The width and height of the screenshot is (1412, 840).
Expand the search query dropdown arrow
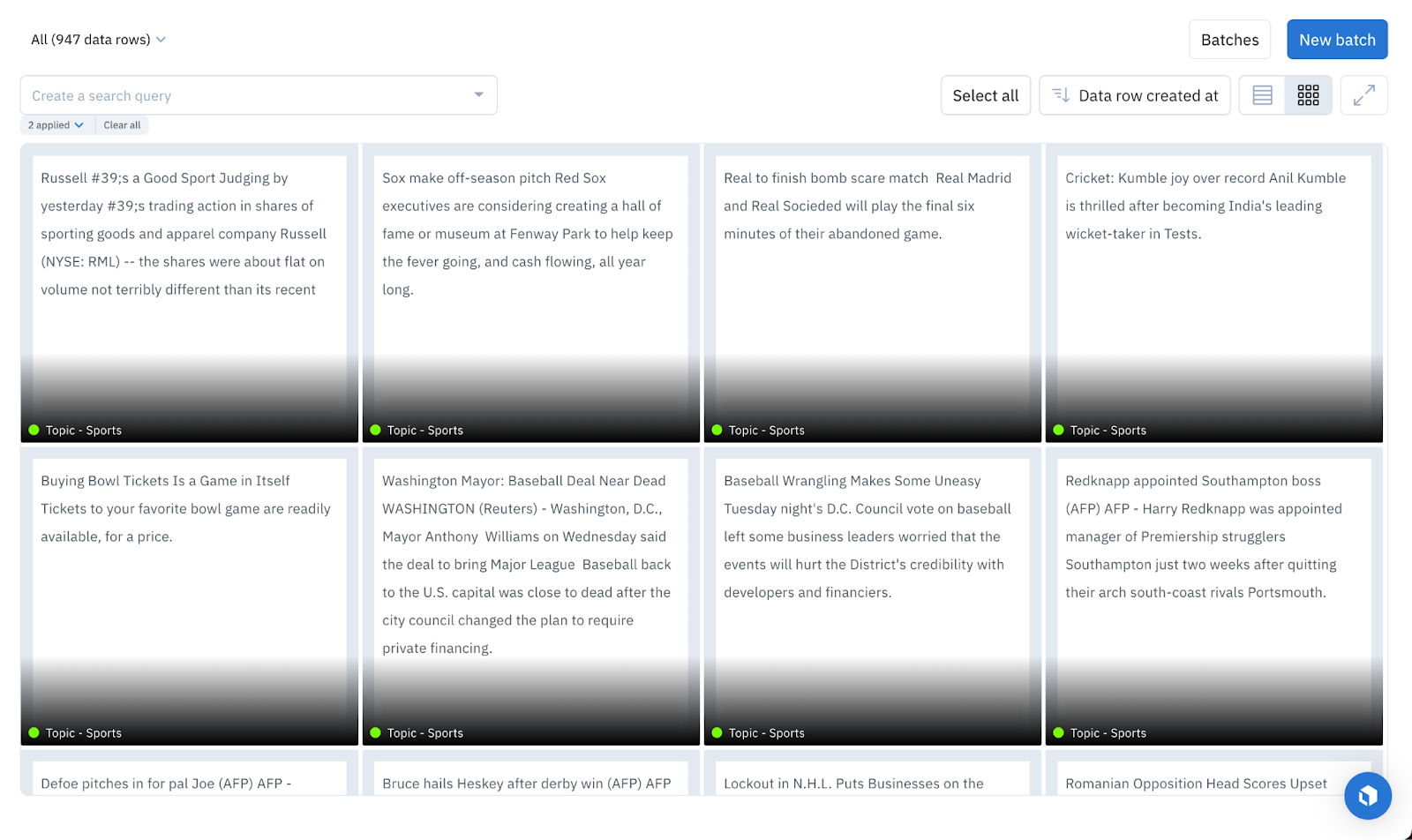[478, 95]
